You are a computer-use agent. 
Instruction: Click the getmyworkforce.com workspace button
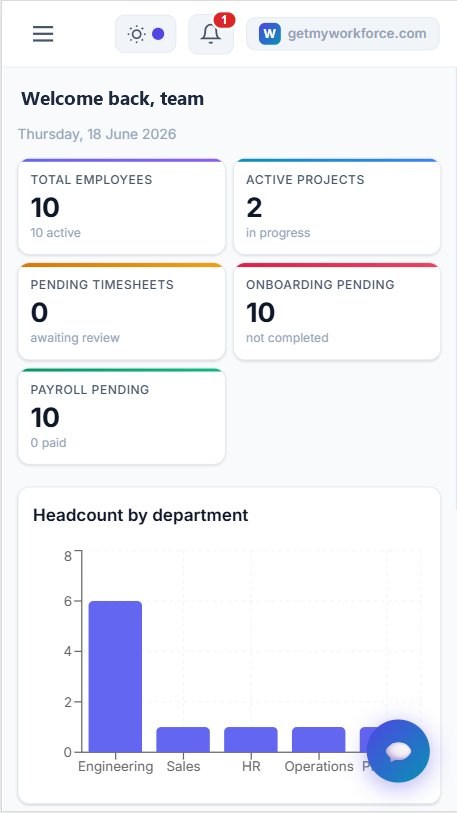[x=343, y=34]
